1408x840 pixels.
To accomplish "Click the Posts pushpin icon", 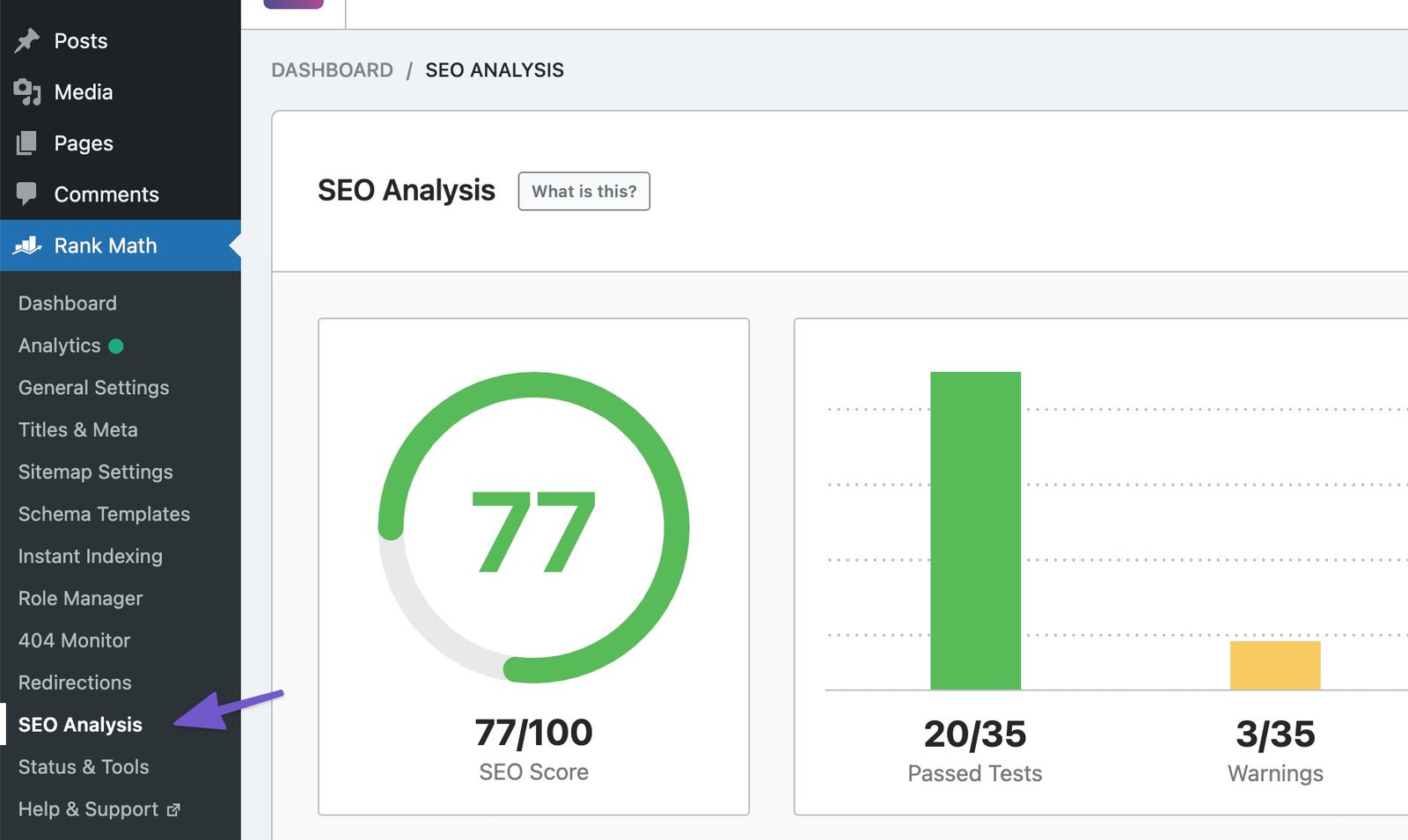I will pyautogui.click(x=27, y=40).
